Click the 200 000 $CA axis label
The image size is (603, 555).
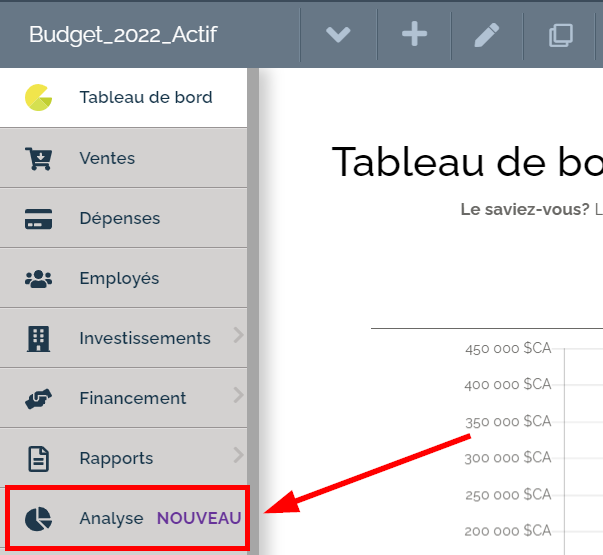point(508,531)
